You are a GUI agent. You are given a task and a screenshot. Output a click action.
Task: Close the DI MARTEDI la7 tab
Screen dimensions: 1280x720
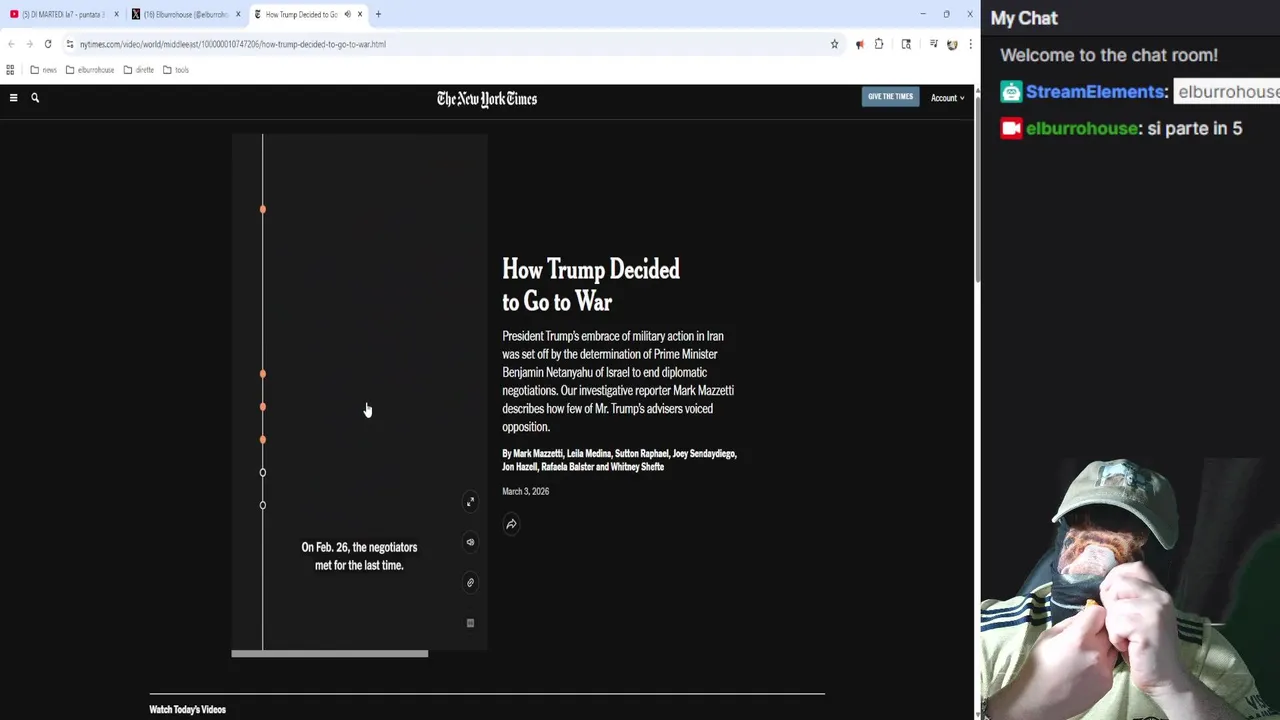[x=116, y=14]
